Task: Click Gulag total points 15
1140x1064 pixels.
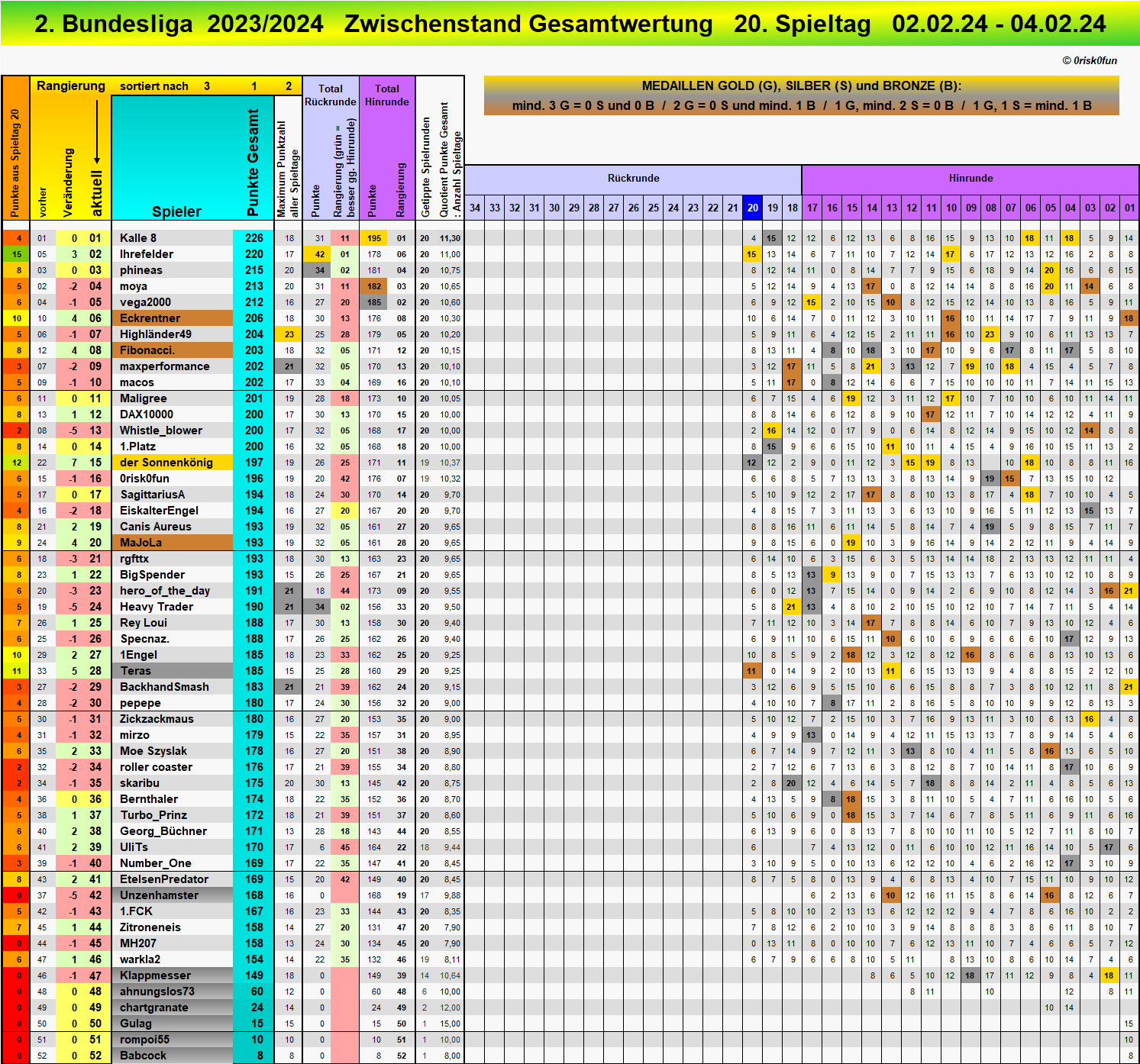Action: click(257, 1024)
